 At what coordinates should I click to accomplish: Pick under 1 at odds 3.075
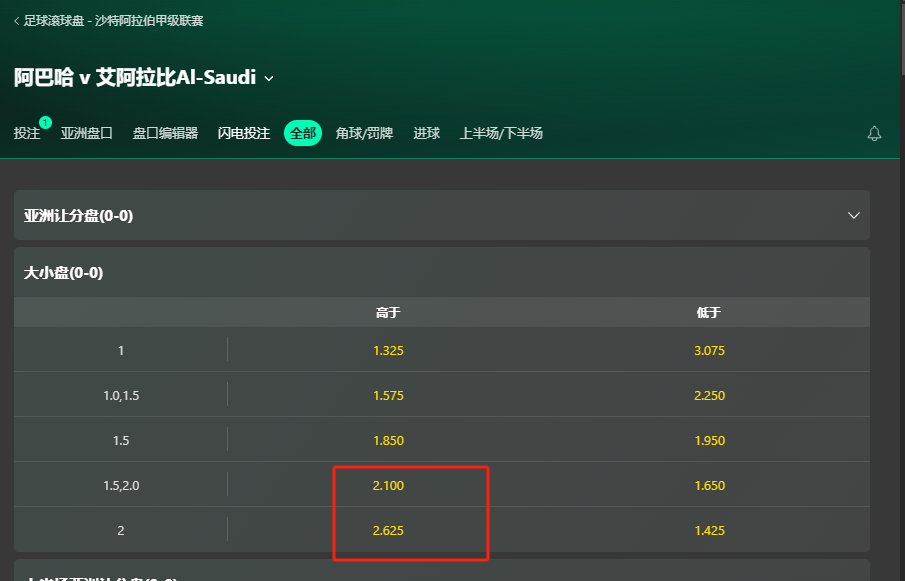coord(709,350)
